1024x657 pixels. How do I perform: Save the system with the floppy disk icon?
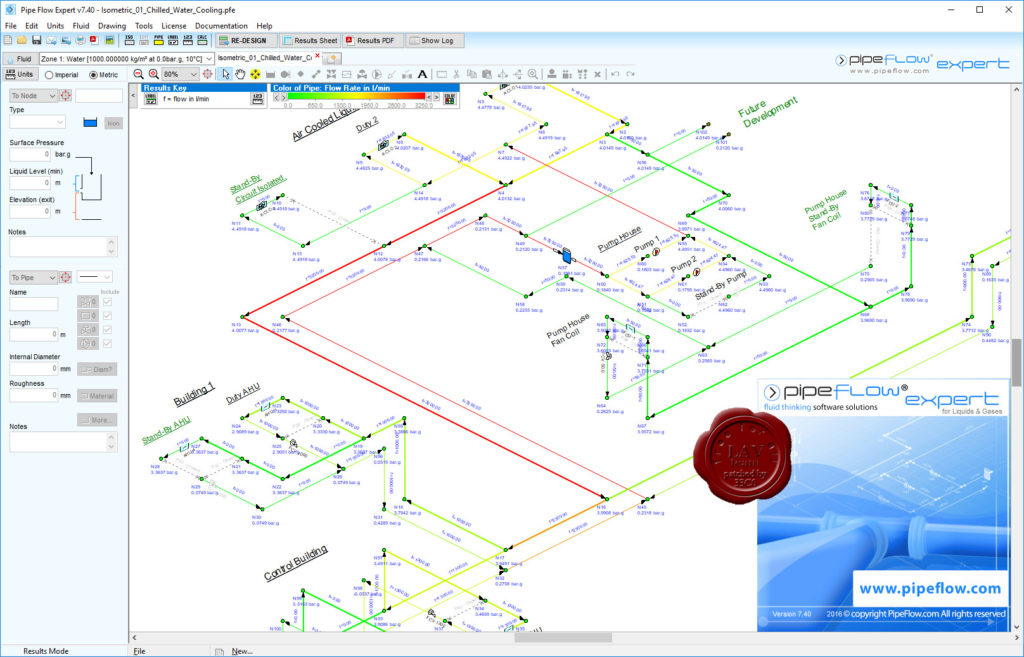click(x=37, y=40)
